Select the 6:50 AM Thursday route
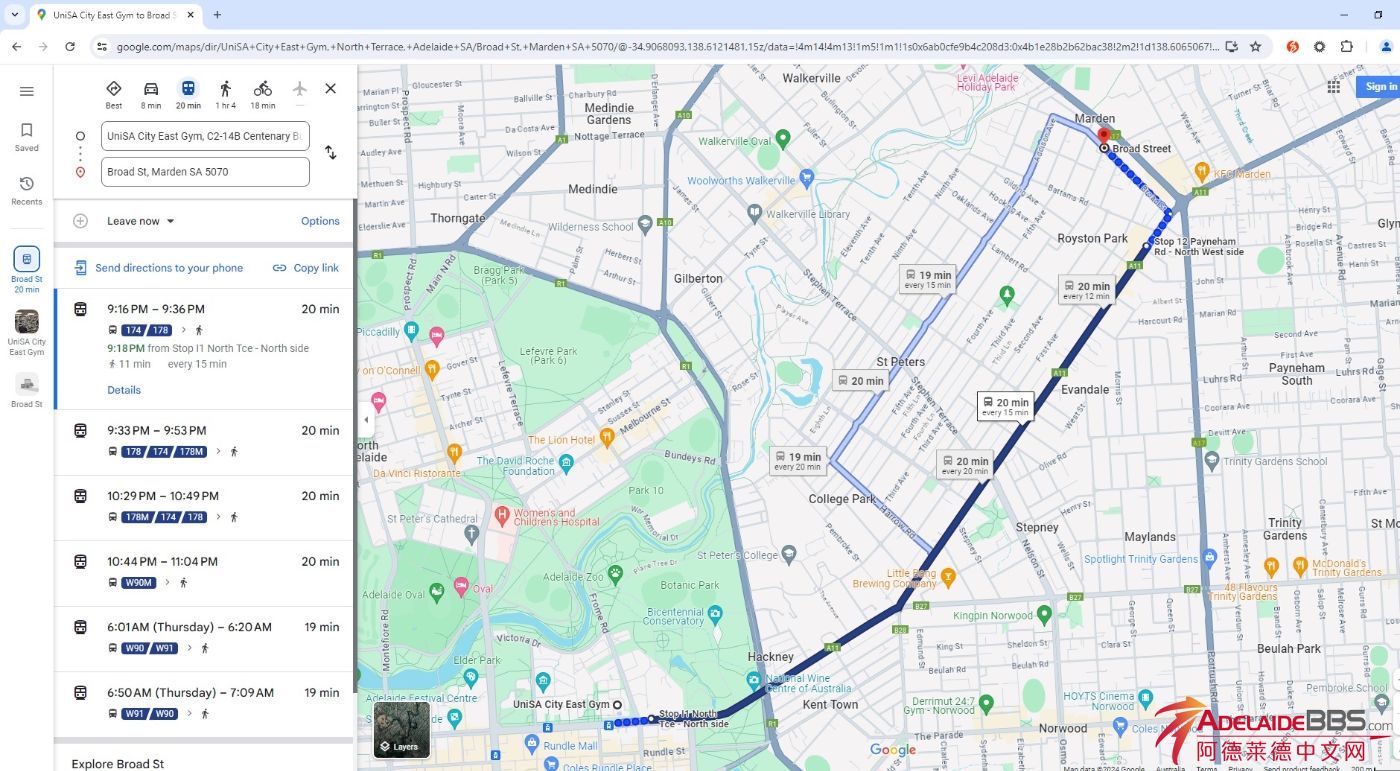Screen dimensions: 1400x771 [x=205, y=703]
